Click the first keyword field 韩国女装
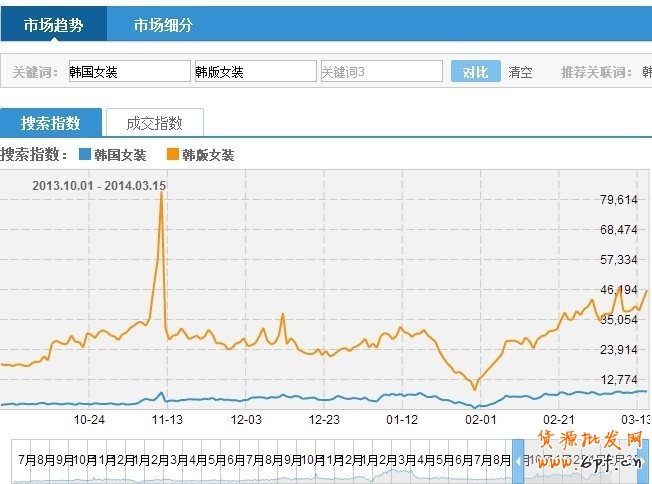The image size is (652, 484). pos(127,72)
